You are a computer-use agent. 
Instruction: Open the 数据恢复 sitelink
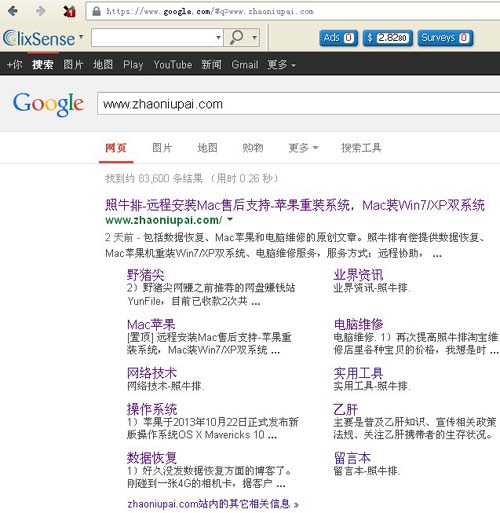point(152,458)
